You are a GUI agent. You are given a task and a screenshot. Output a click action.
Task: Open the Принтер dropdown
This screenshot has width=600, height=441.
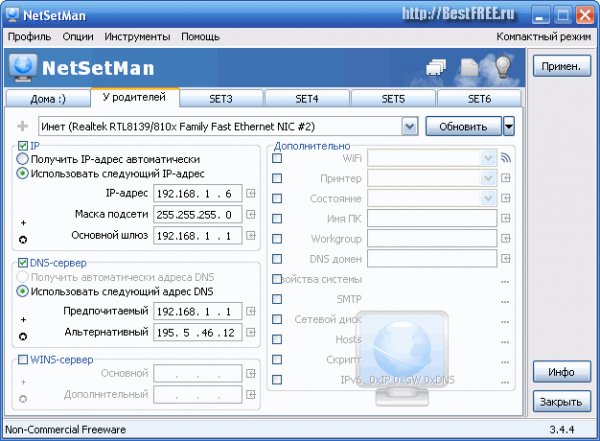(x=488, y=178)
